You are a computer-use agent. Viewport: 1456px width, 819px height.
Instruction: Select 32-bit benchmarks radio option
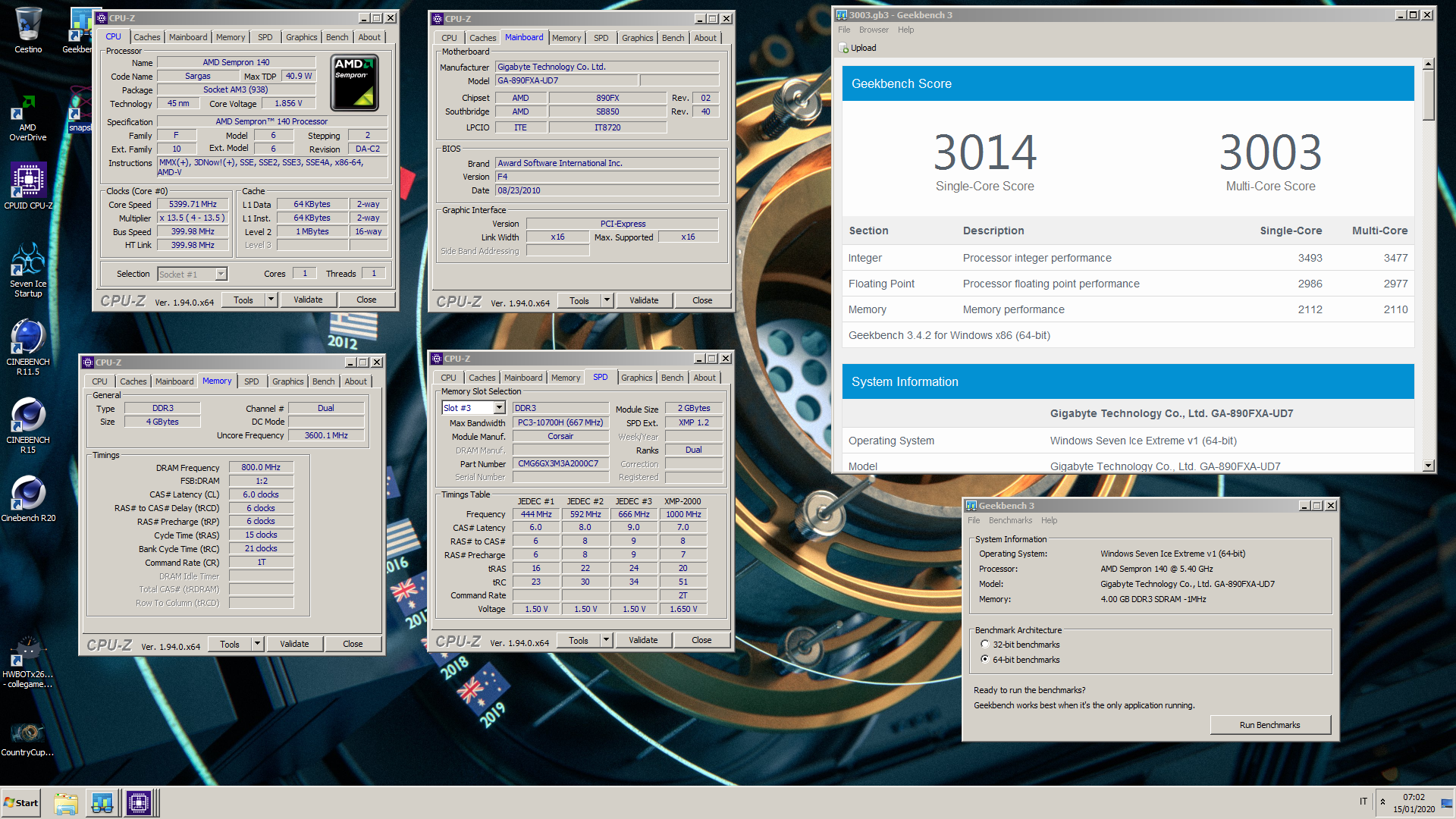coord(984,645)
